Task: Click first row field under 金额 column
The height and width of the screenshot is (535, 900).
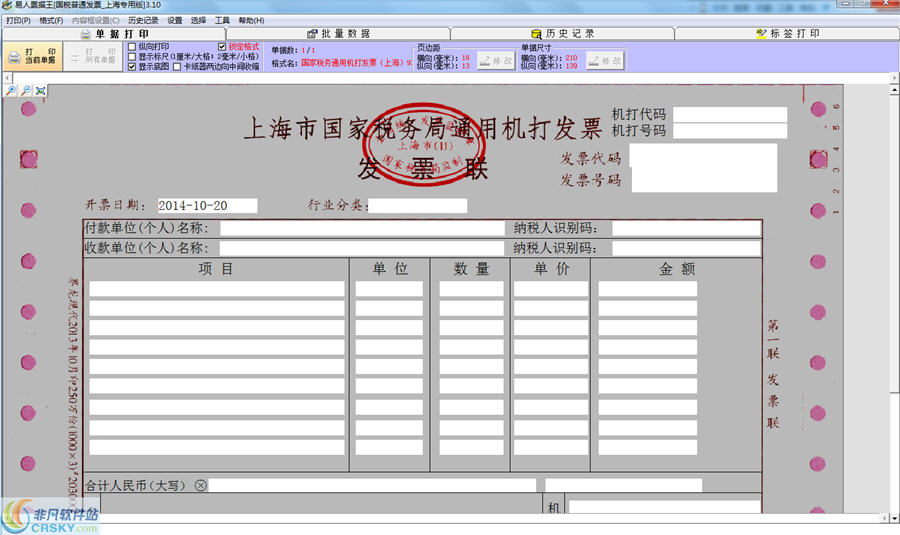Action: (647, 289)
